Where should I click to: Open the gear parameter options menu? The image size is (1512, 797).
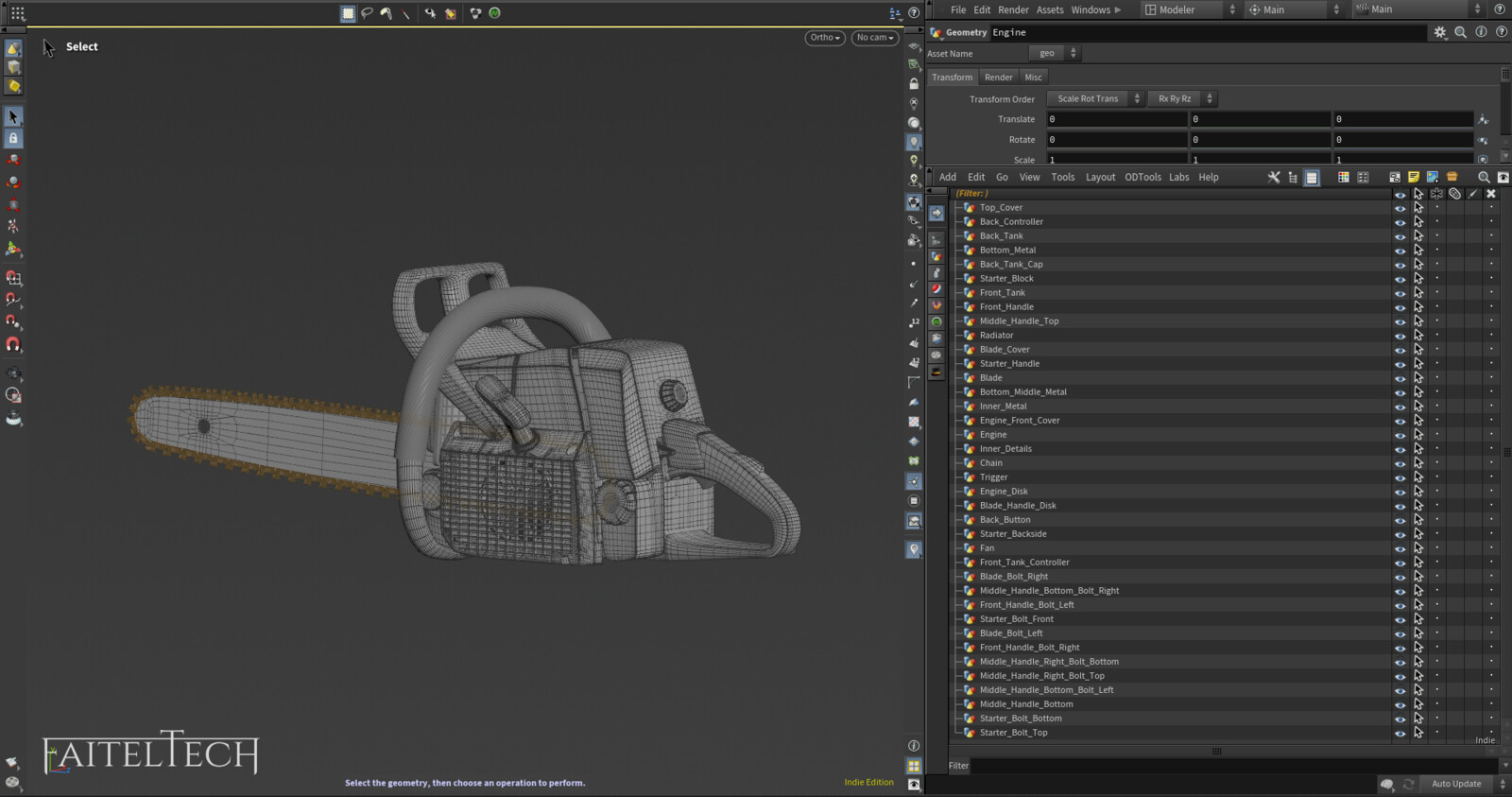click(1440, 32)
